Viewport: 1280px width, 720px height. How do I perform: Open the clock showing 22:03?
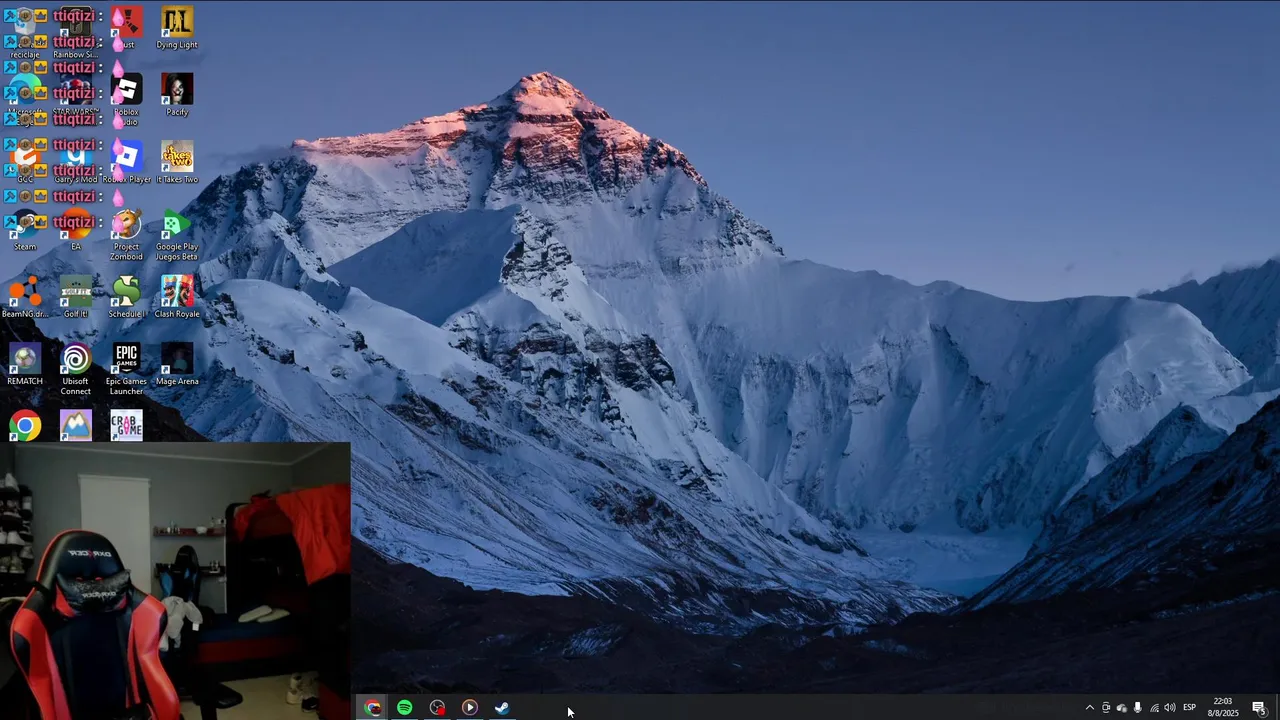[x=1222, y=707]
